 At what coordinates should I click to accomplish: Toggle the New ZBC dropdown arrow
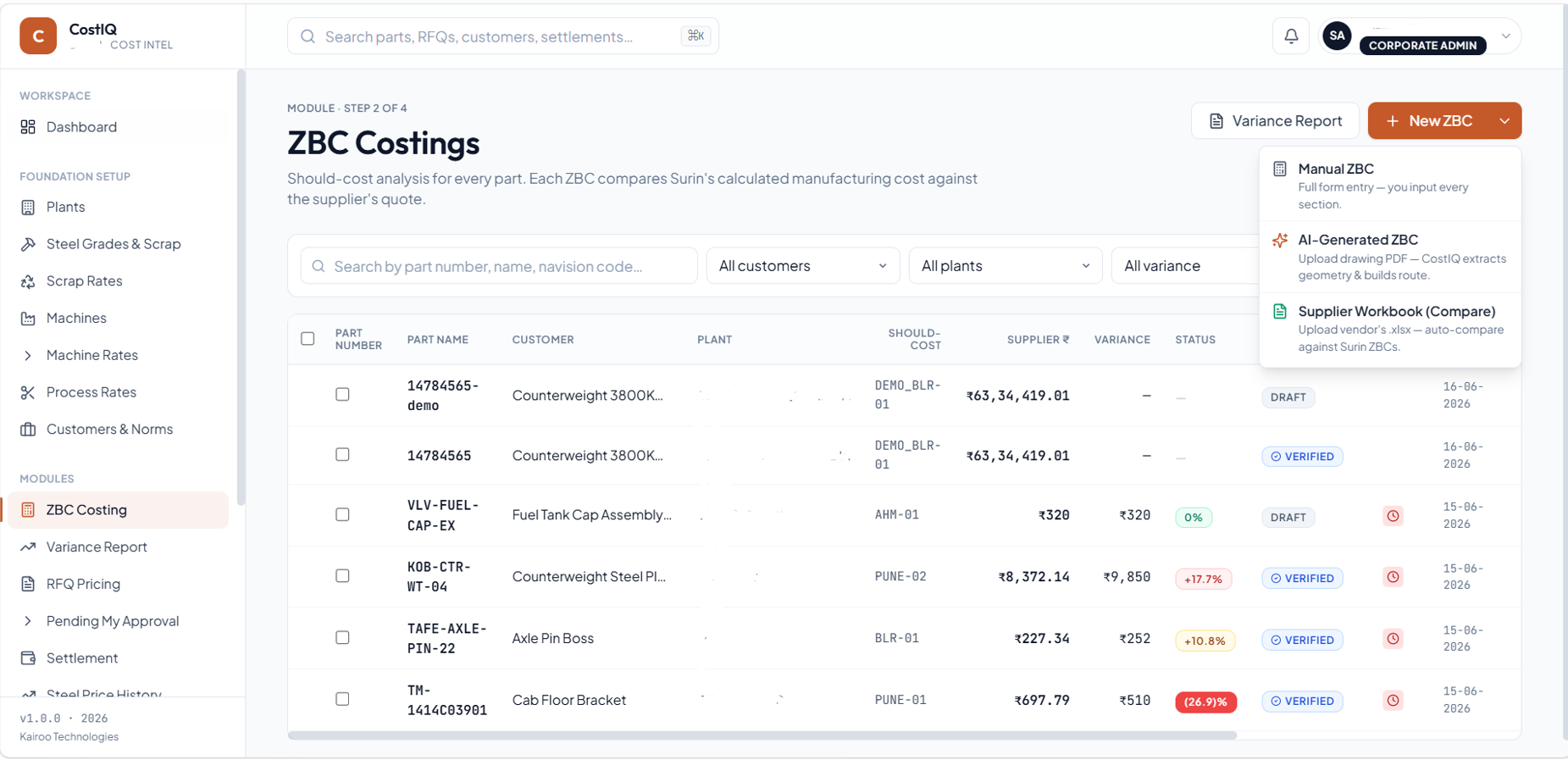pyautogui.click(x=1504, y=121)
